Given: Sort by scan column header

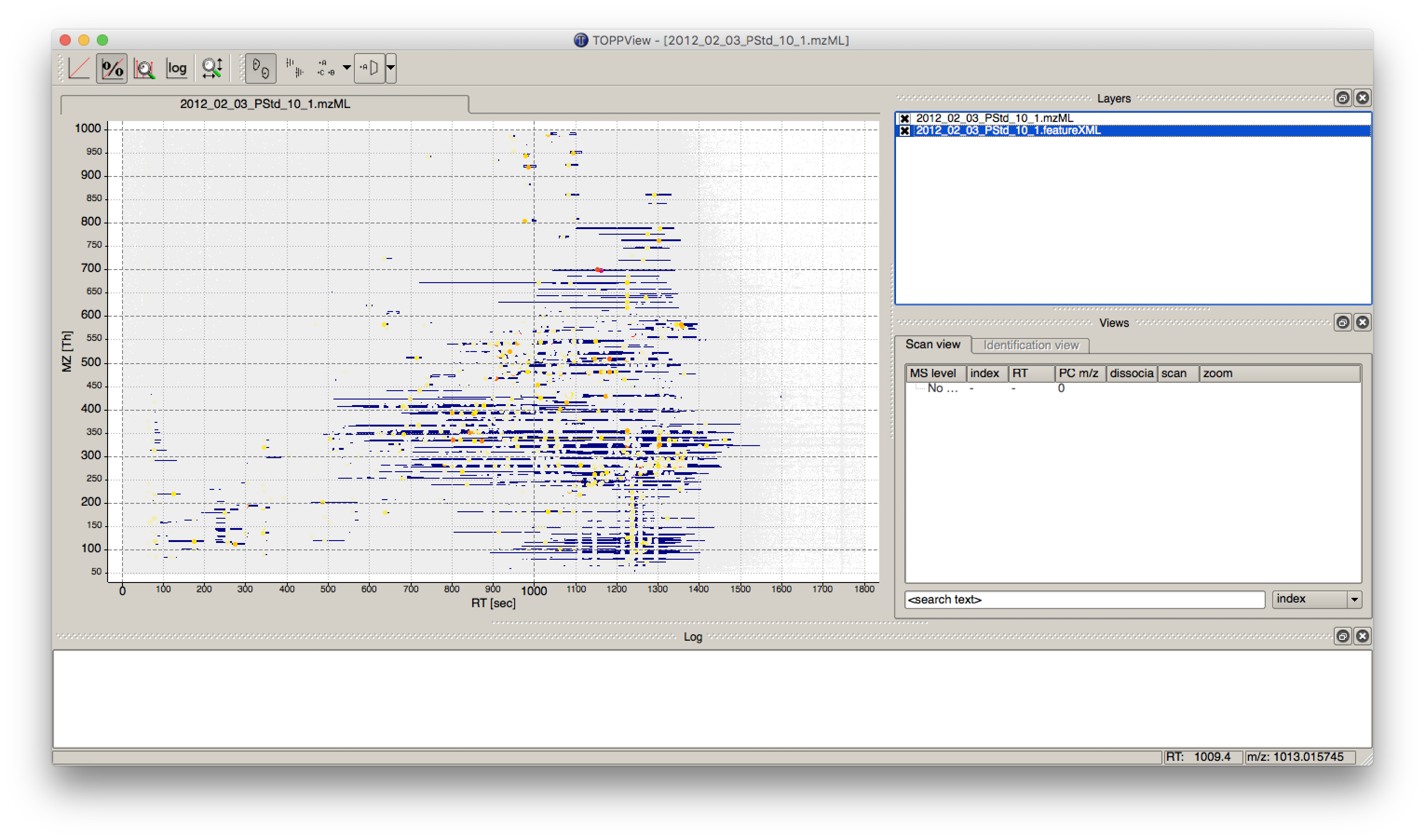Looking at the screenshot, I should point(1178,373).
